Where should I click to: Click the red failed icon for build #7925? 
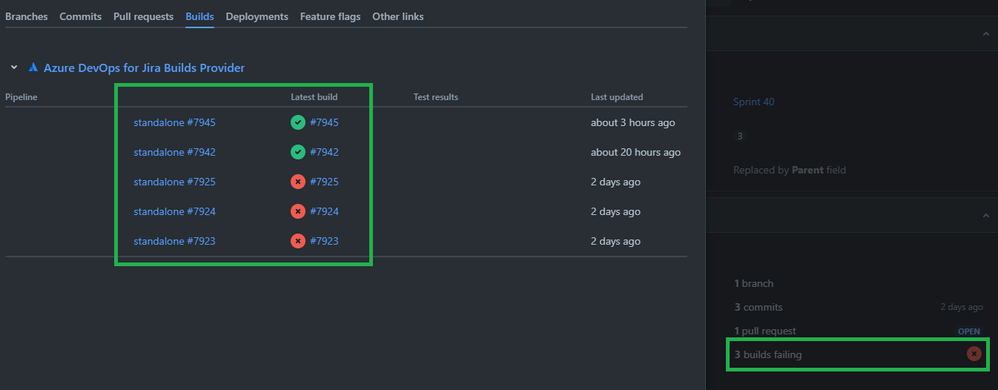point(298,182)
